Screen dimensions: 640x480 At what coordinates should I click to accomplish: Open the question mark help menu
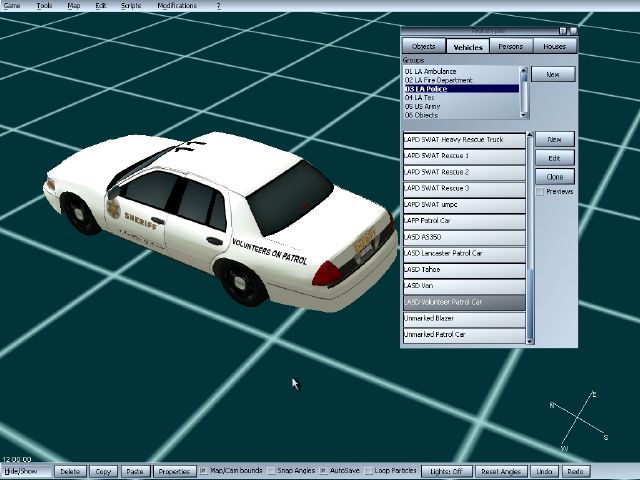coord(218,6)
